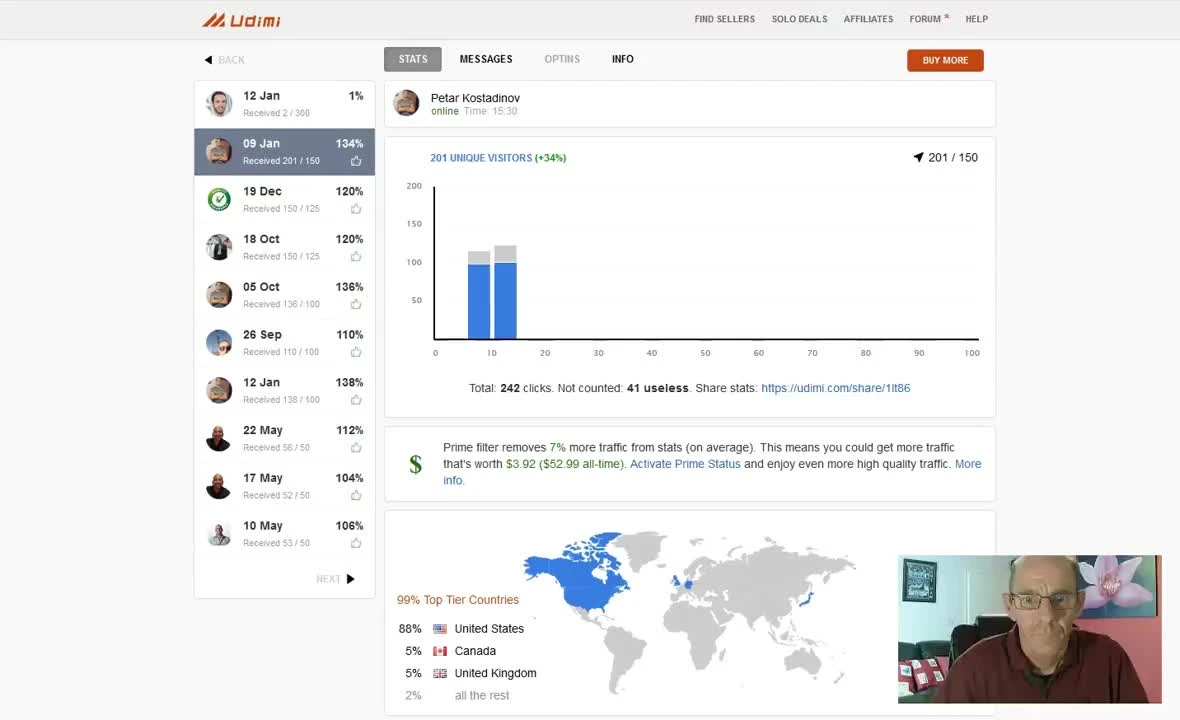
Task: Open the udimi.com/share stats link
Action: coord(835,388)
